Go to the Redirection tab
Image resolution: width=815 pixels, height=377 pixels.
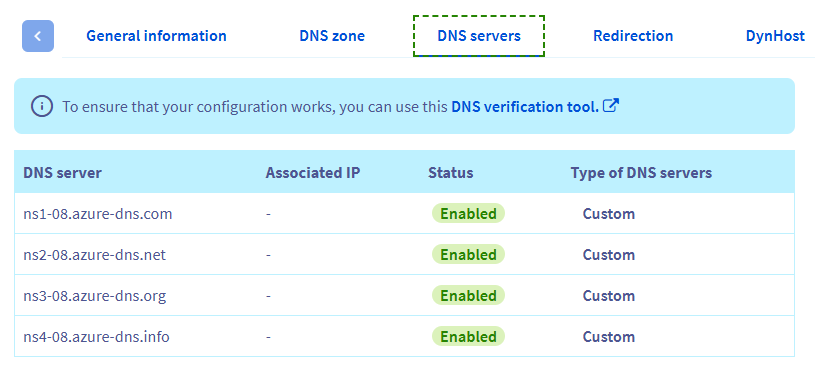pos(633,36)
